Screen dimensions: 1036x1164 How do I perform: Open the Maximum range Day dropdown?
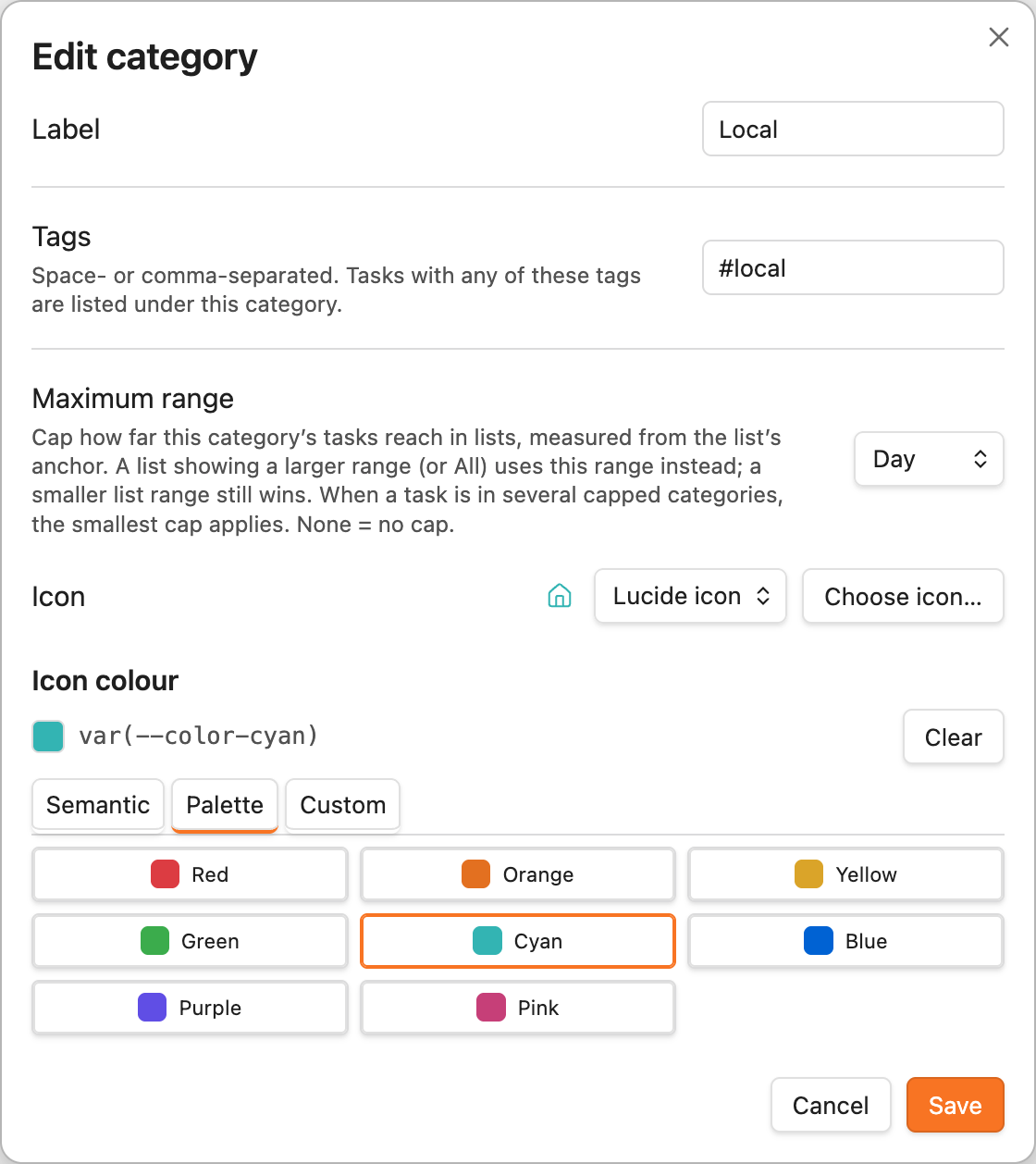[x=929, y=459]
